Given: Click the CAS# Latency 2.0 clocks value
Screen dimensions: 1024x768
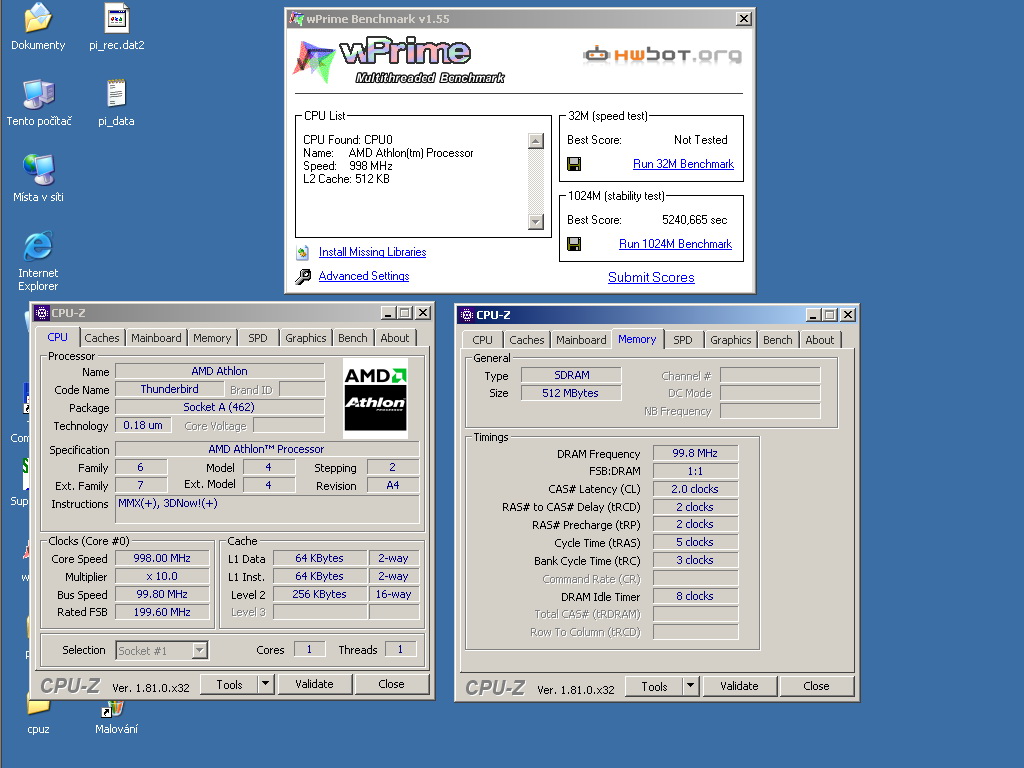Looking at the screenshot, I should tap(695, 489).
